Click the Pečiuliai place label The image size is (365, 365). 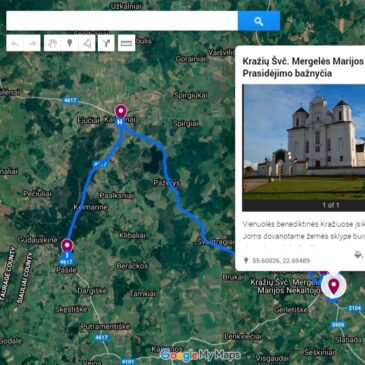(x=37, y=194)
